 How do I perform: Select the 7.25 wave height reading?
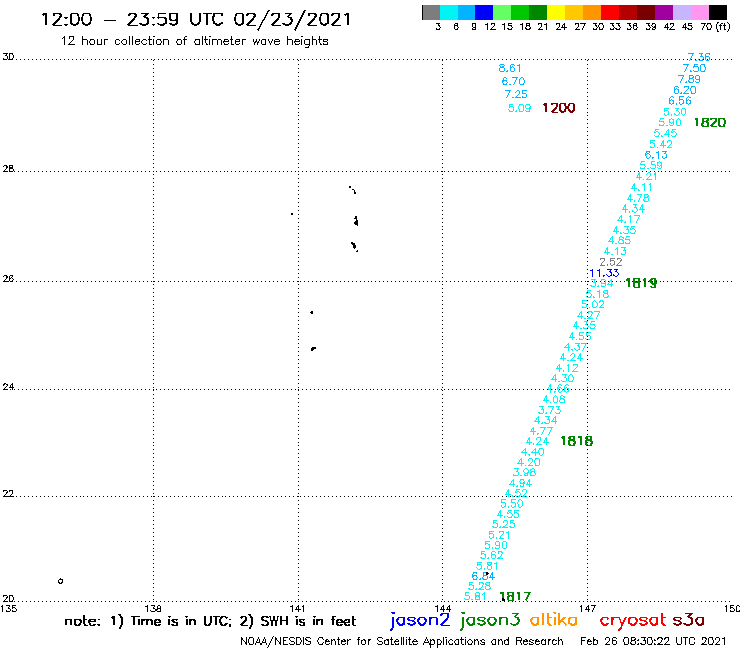pos(516,94)
